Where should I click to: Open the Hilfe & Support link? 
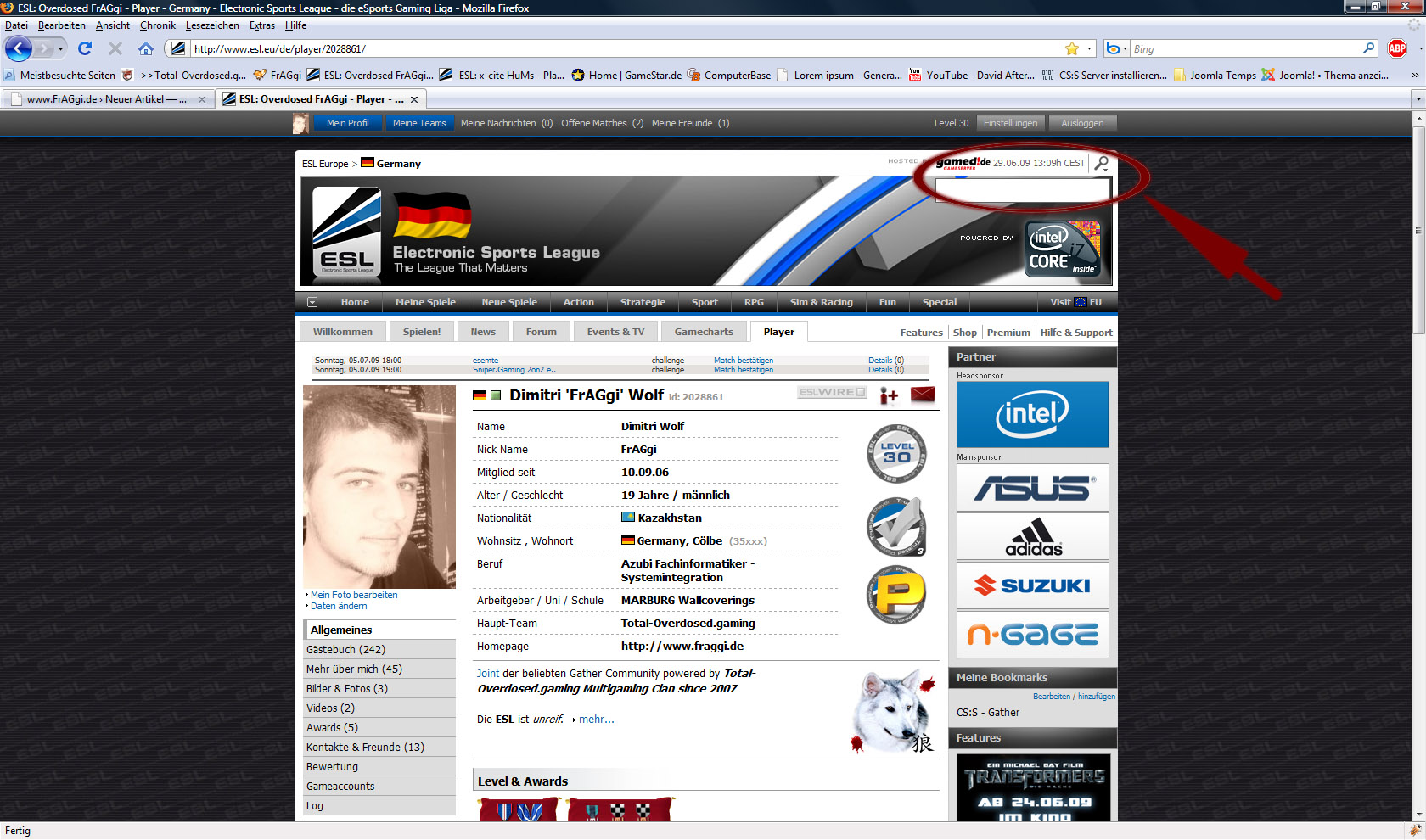[1076, 333]
